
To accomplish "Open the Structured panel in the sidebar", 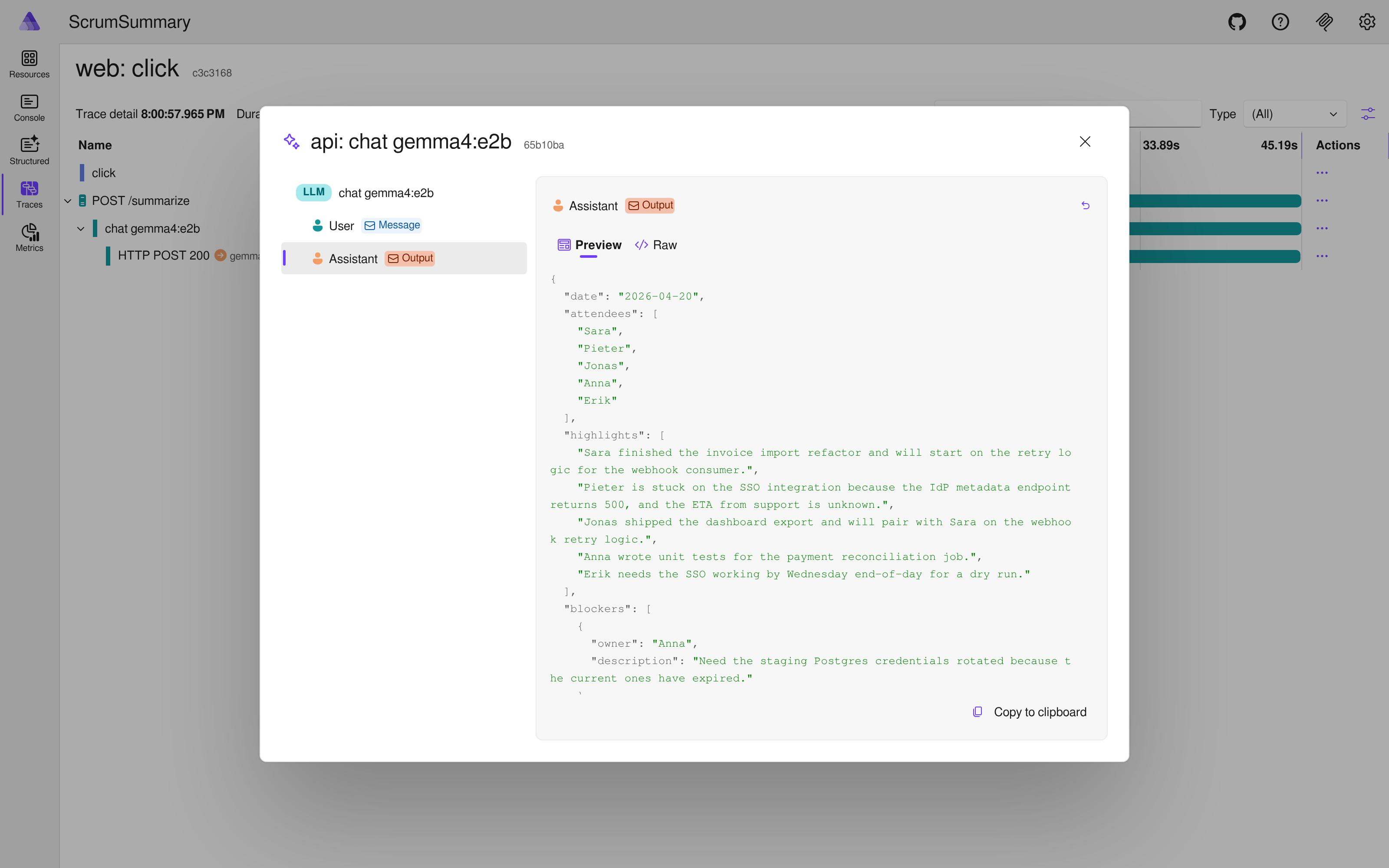I will pyautogui.click(x=29, y=151).
